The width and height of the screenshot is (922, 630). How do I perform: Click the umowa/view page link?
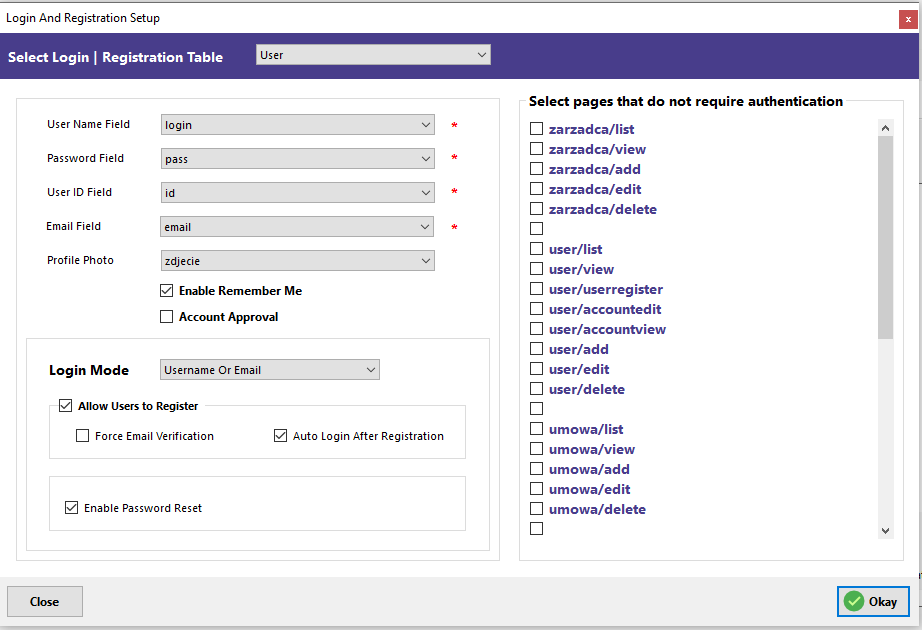(x=592, y=449)
